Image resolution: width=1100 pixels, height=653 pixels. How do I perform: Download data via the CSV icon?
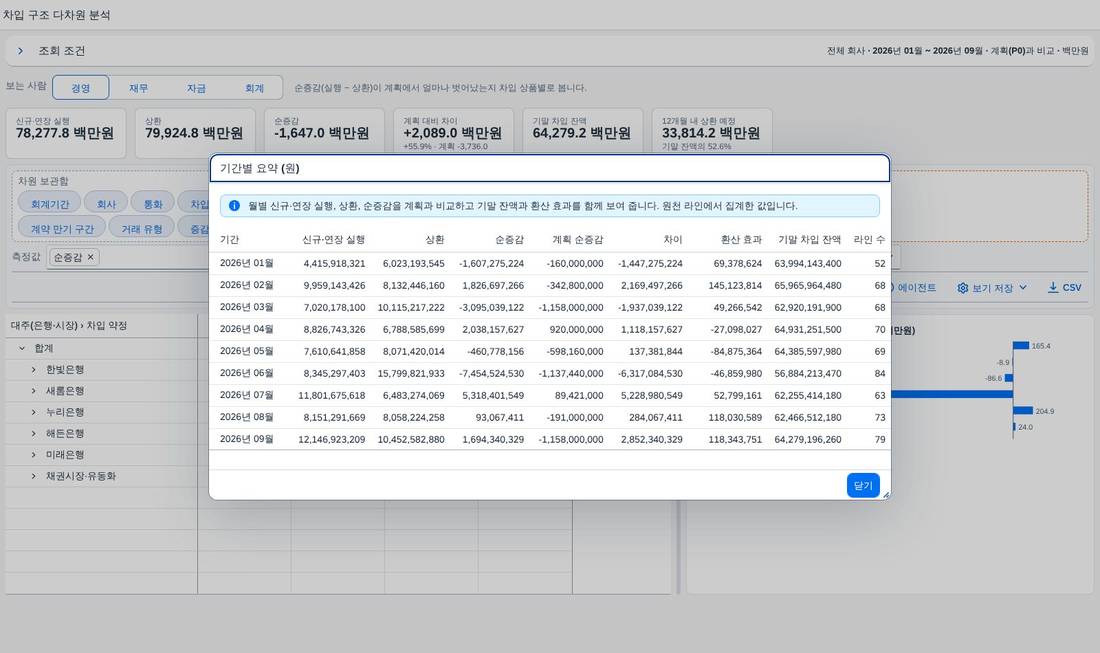(1053, 288)
